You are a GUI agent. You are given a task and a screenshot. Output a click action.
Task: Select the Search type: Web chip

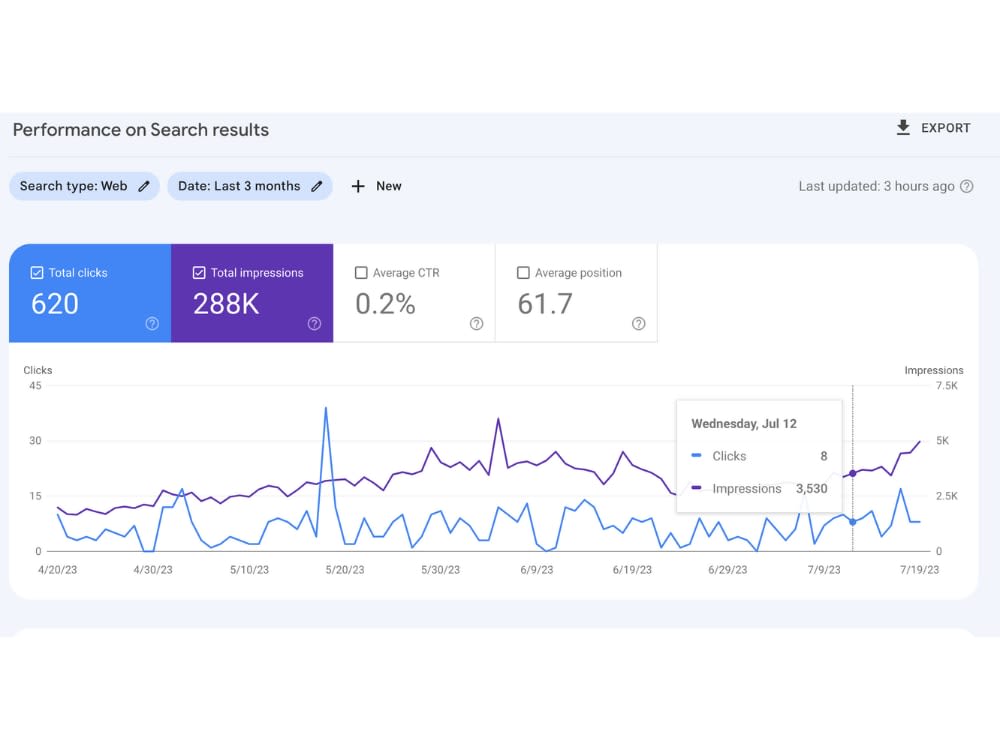click(x=84, y=186)
